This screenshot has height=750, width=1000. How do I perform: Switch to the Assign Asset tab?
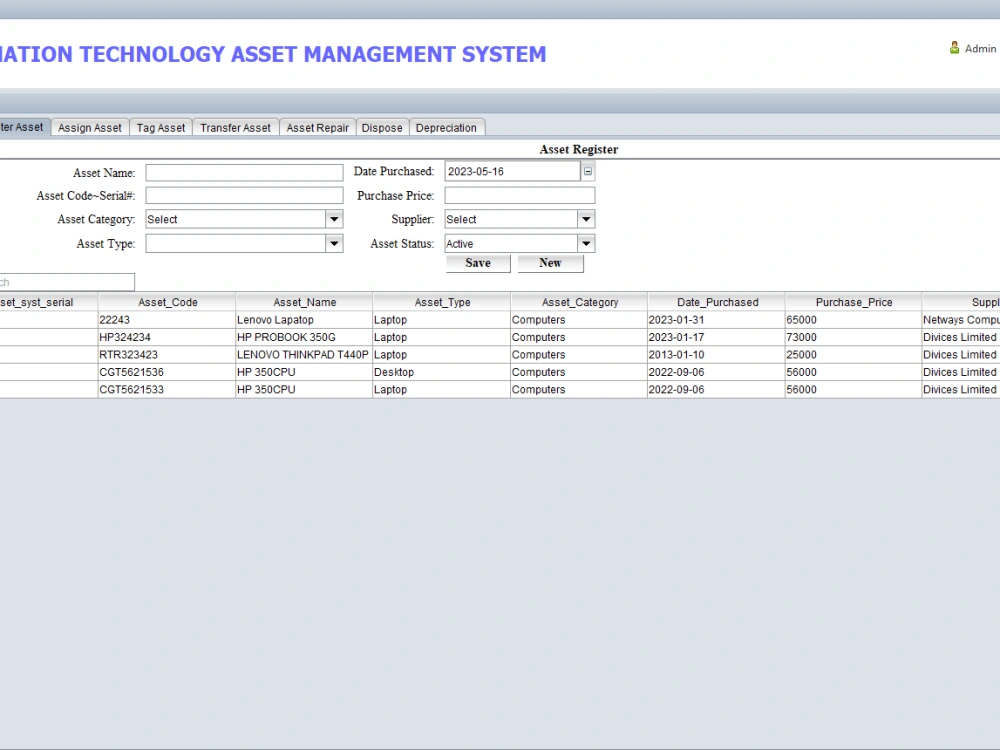click(89, 127)
